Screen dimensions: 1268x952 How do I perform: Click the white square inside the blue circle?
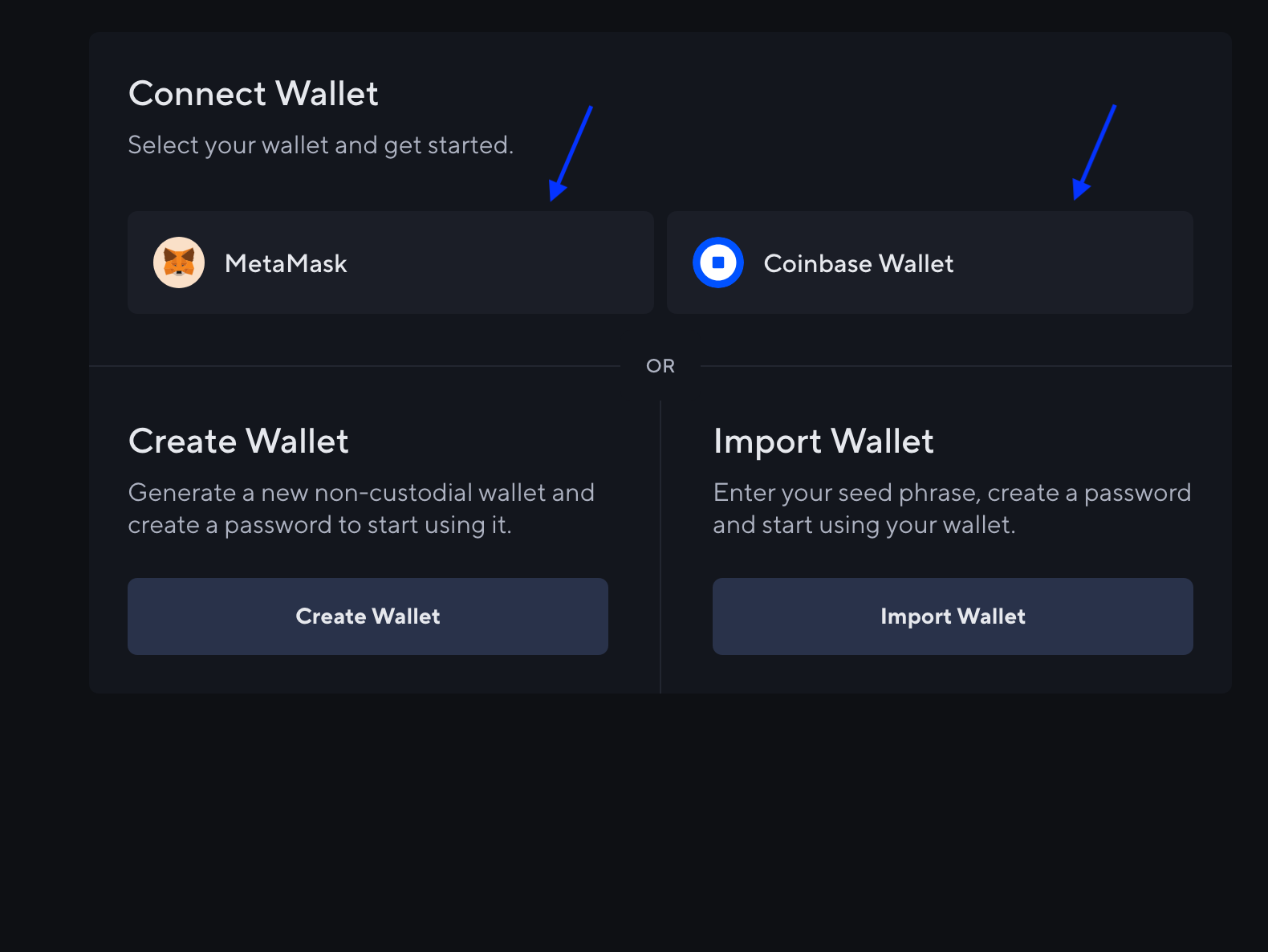point(718,262)
